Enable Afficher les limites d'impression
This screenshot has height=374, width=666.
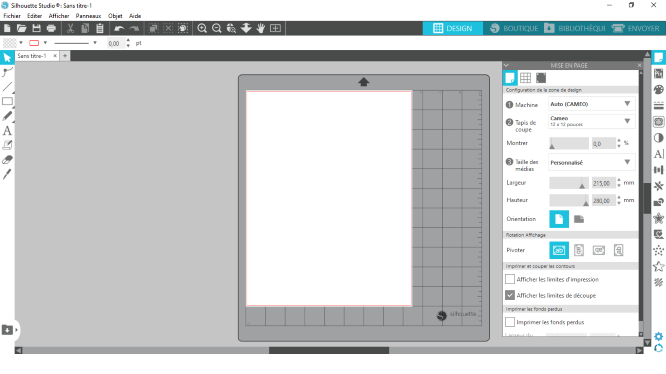point(510,279)
